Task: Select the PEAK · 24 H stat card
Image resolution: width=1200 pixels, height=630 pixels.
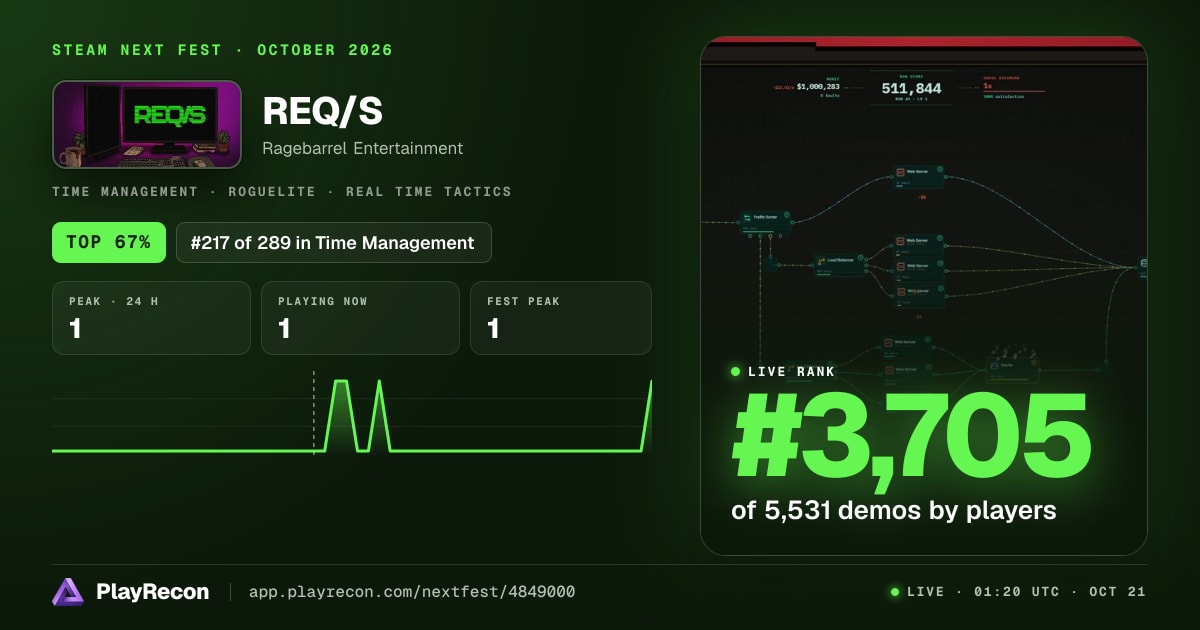Action: [x=151, y=318]
